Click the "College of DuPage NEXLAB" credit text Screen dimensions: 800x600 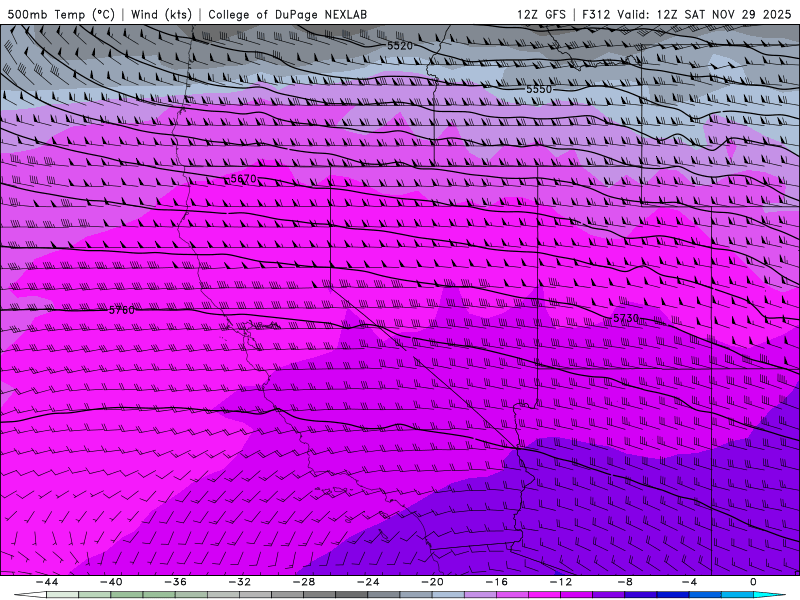pos(287,14)
